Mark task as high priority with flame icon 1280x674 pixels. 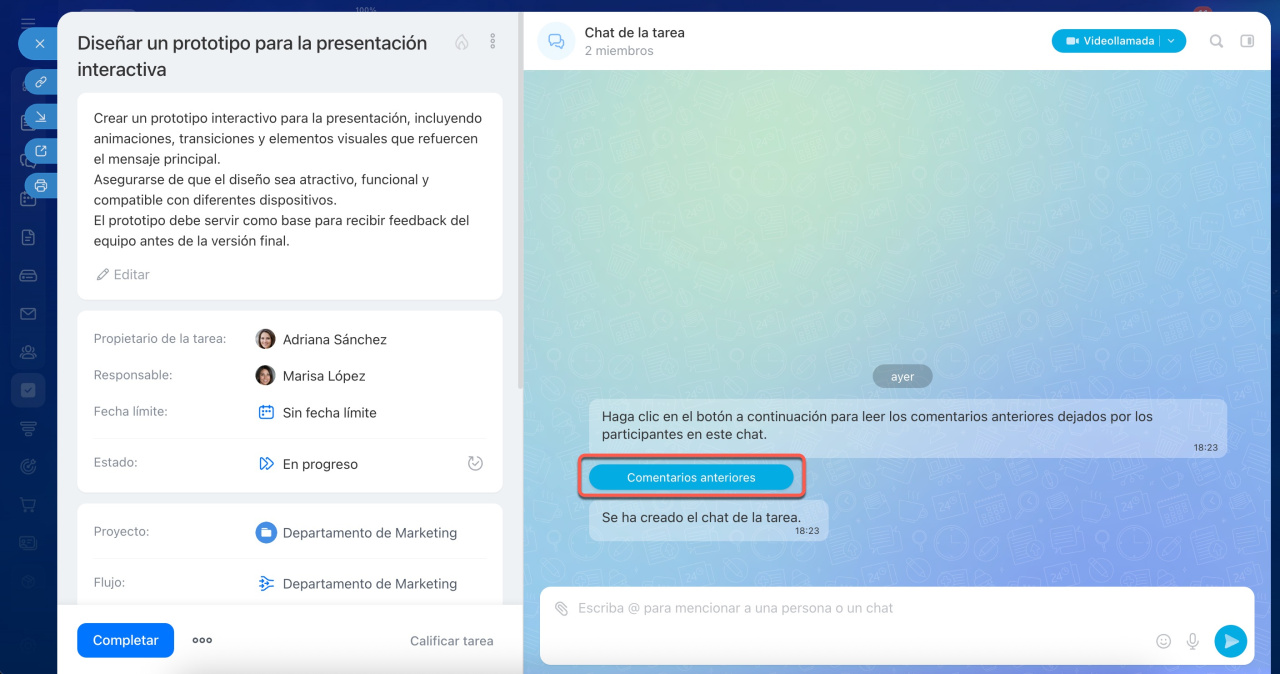coord(461,42)
